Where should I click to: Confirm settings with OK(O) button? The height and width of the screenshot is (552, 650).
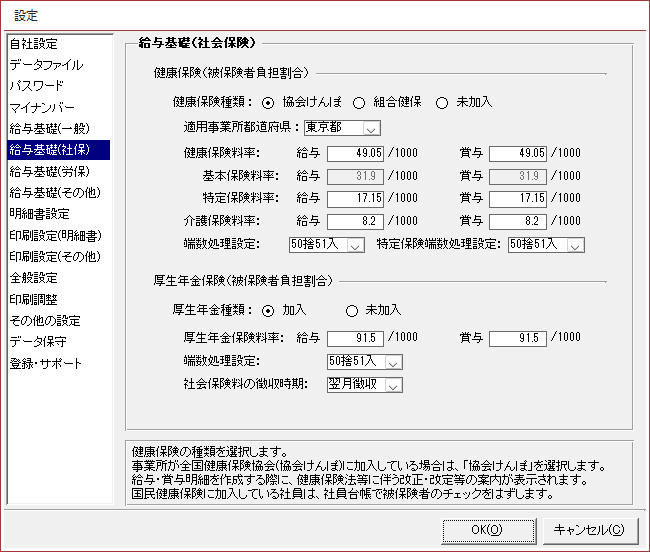(x=489, y=530)
